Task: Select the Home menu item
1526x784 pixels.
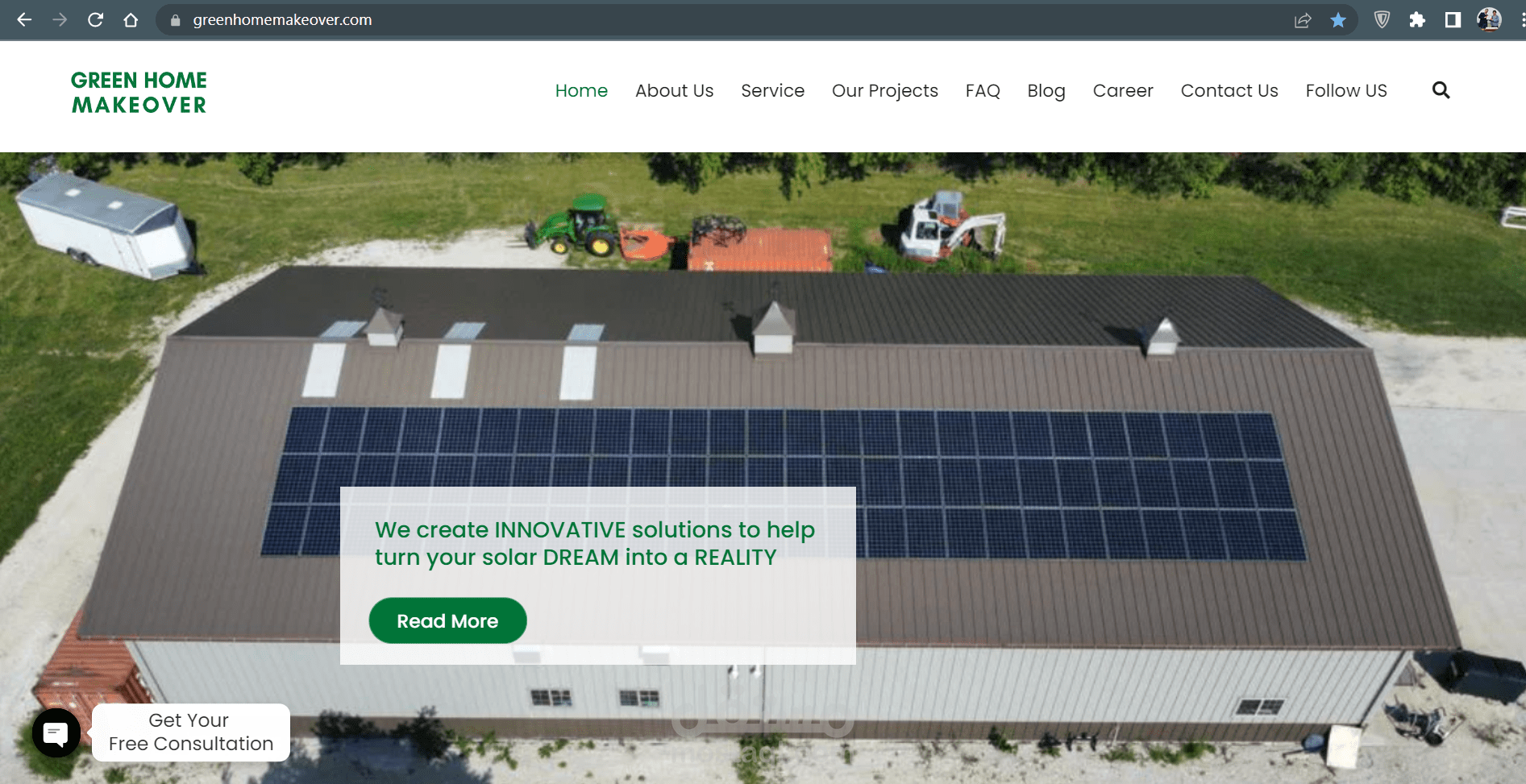Action: (x=581, y=91)
